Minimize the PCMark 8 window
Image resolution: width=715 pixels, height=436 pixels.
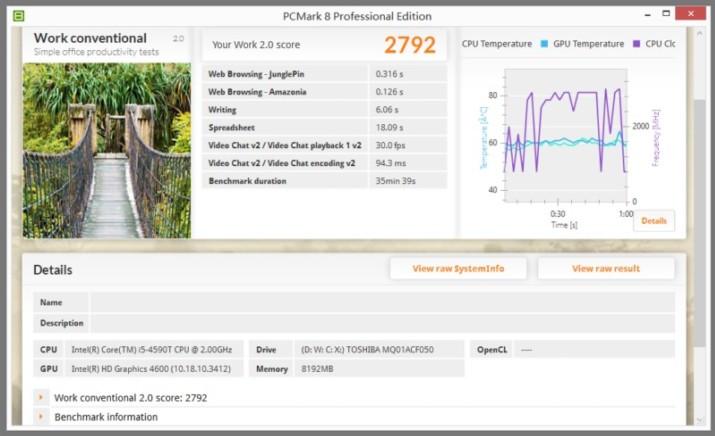tap(648, 15)
